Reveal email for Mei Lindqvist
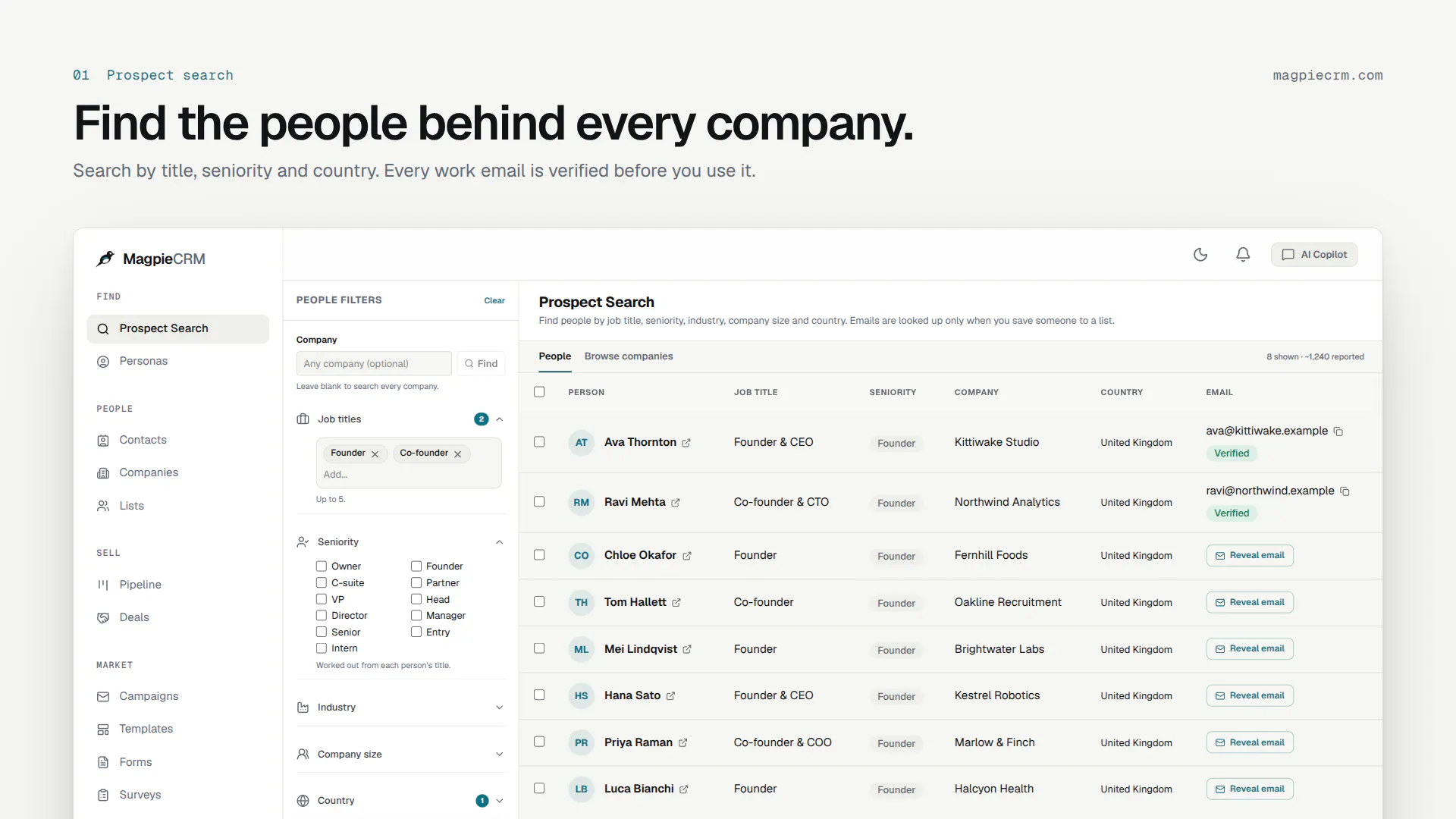 (1250, 649)
